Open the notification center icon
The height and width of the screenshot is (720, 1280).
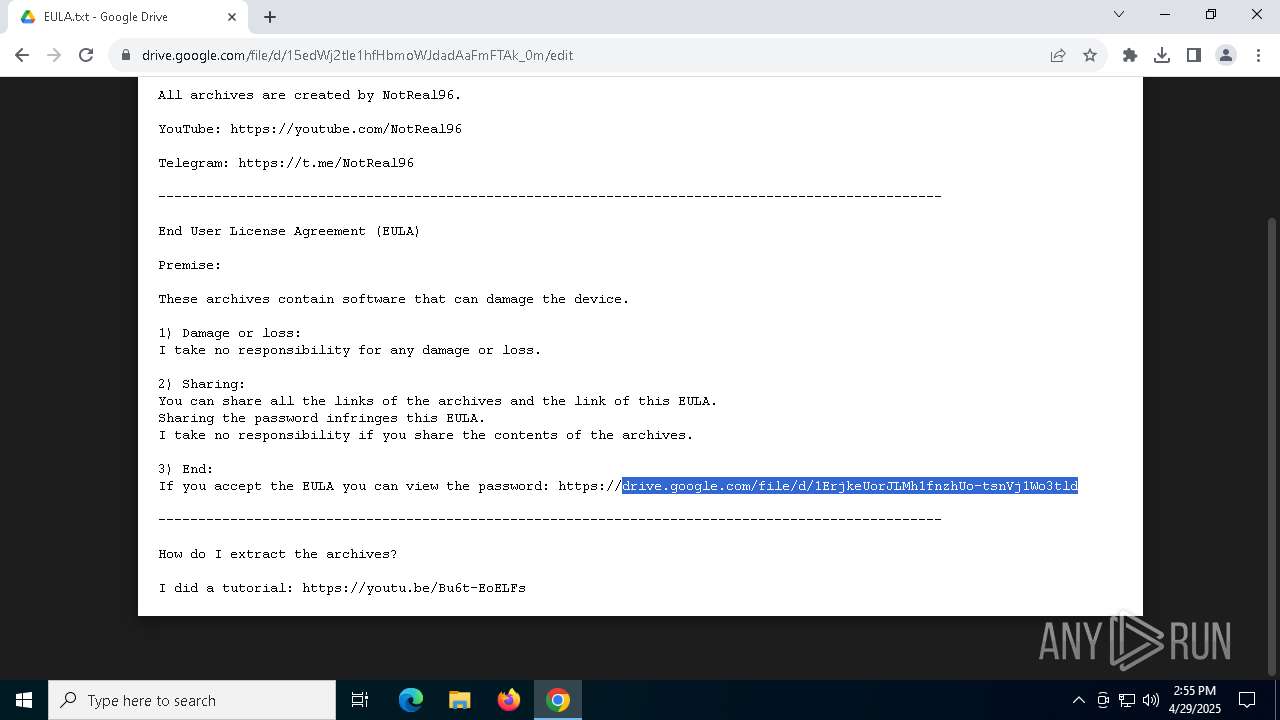[1247, 700]
